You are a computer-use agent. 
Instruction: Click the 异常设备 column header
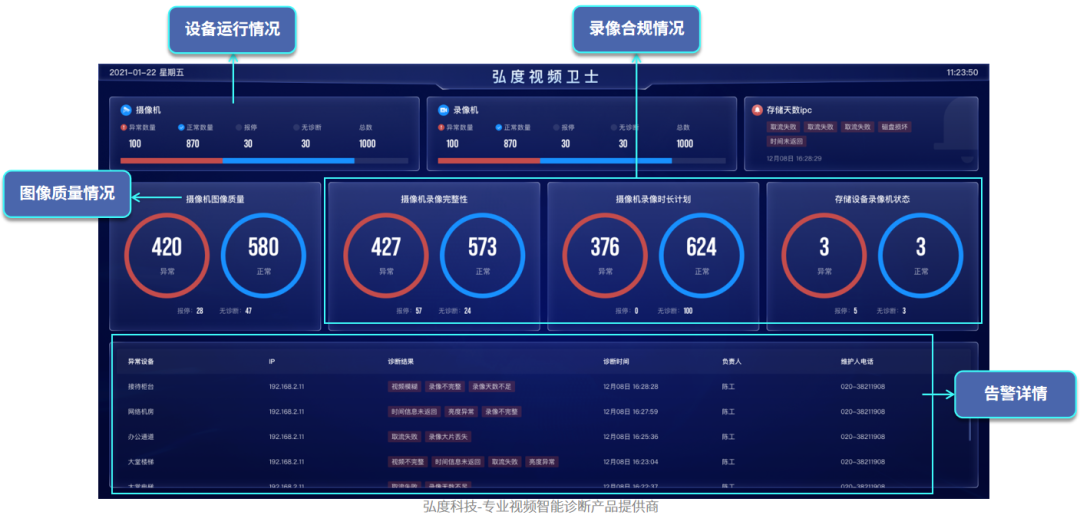point(141,361)
